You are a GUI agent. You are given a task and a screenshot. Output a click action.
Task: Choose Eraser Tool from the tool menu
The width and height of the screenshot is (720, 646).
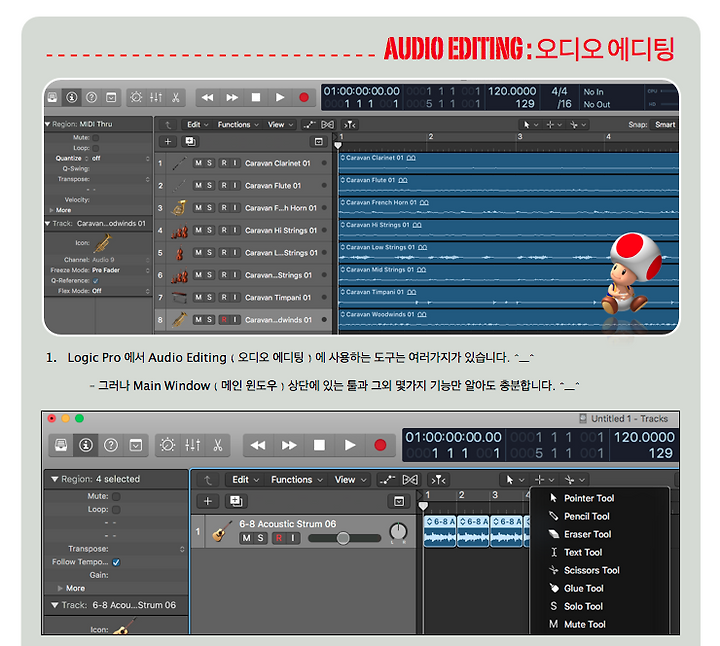[599, 534]
